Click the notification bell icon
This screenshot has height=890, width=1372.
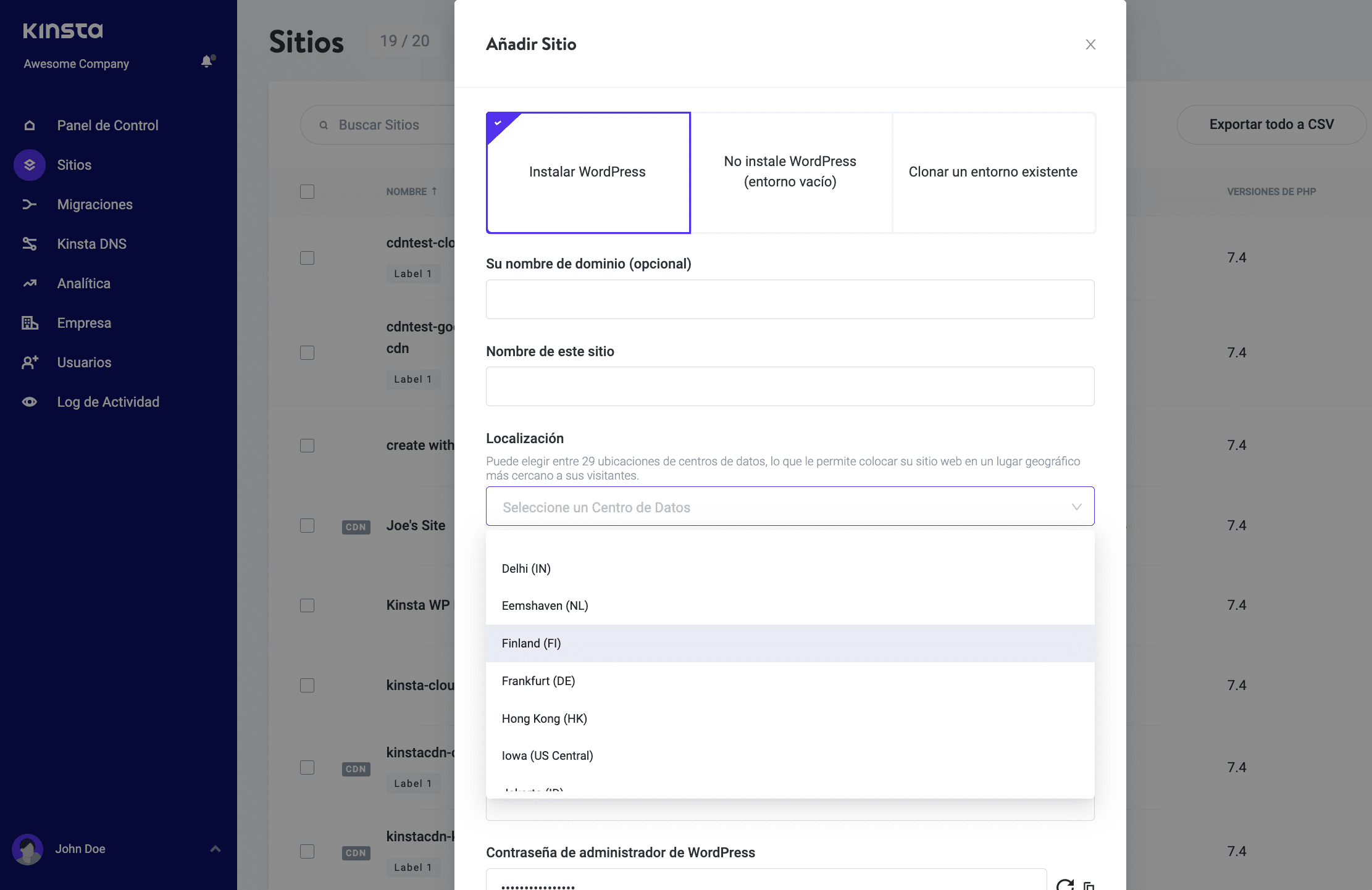point(207,61)
